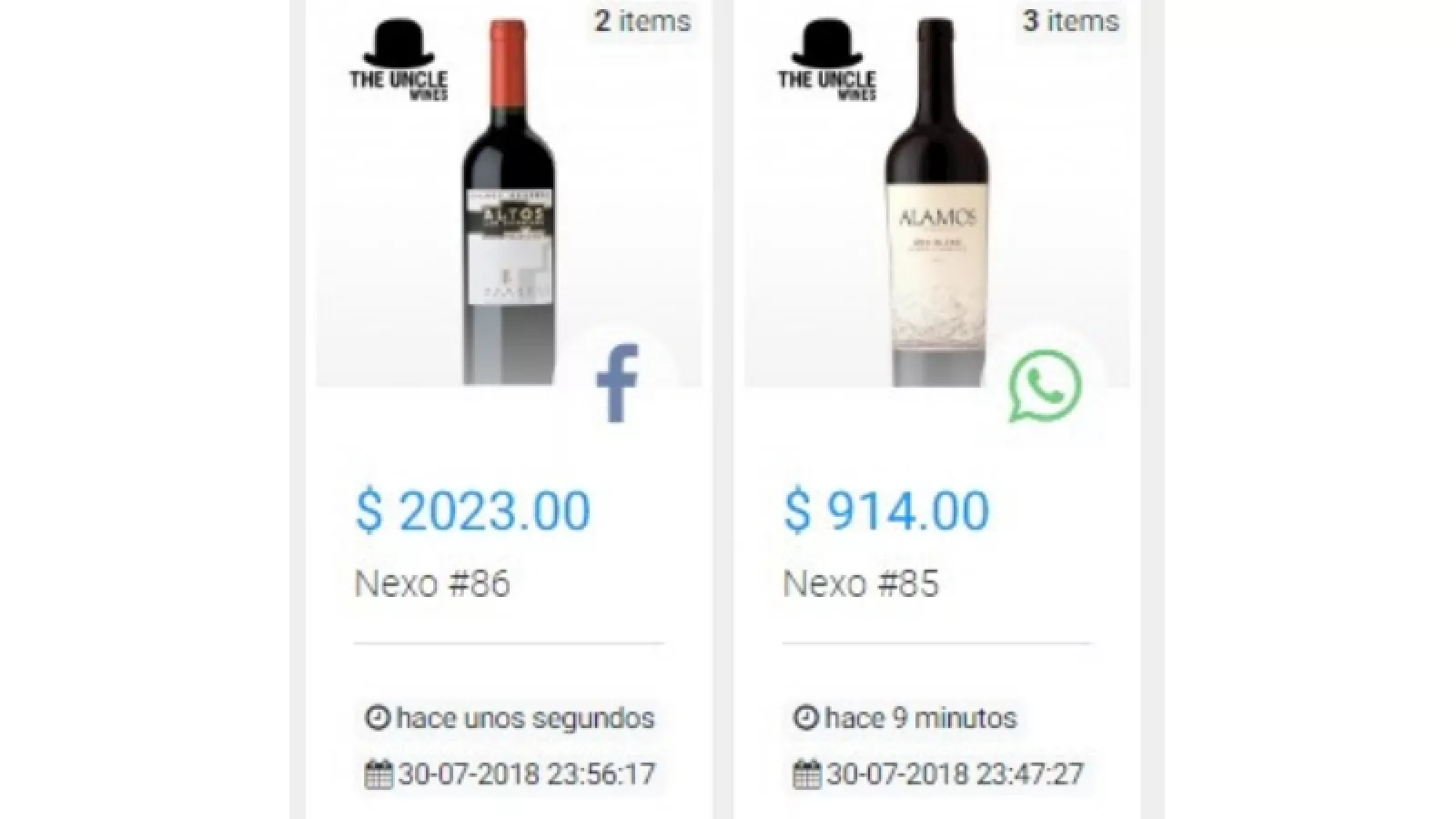Click the Facebook icon on Nexo #86 card

point(618,382)
